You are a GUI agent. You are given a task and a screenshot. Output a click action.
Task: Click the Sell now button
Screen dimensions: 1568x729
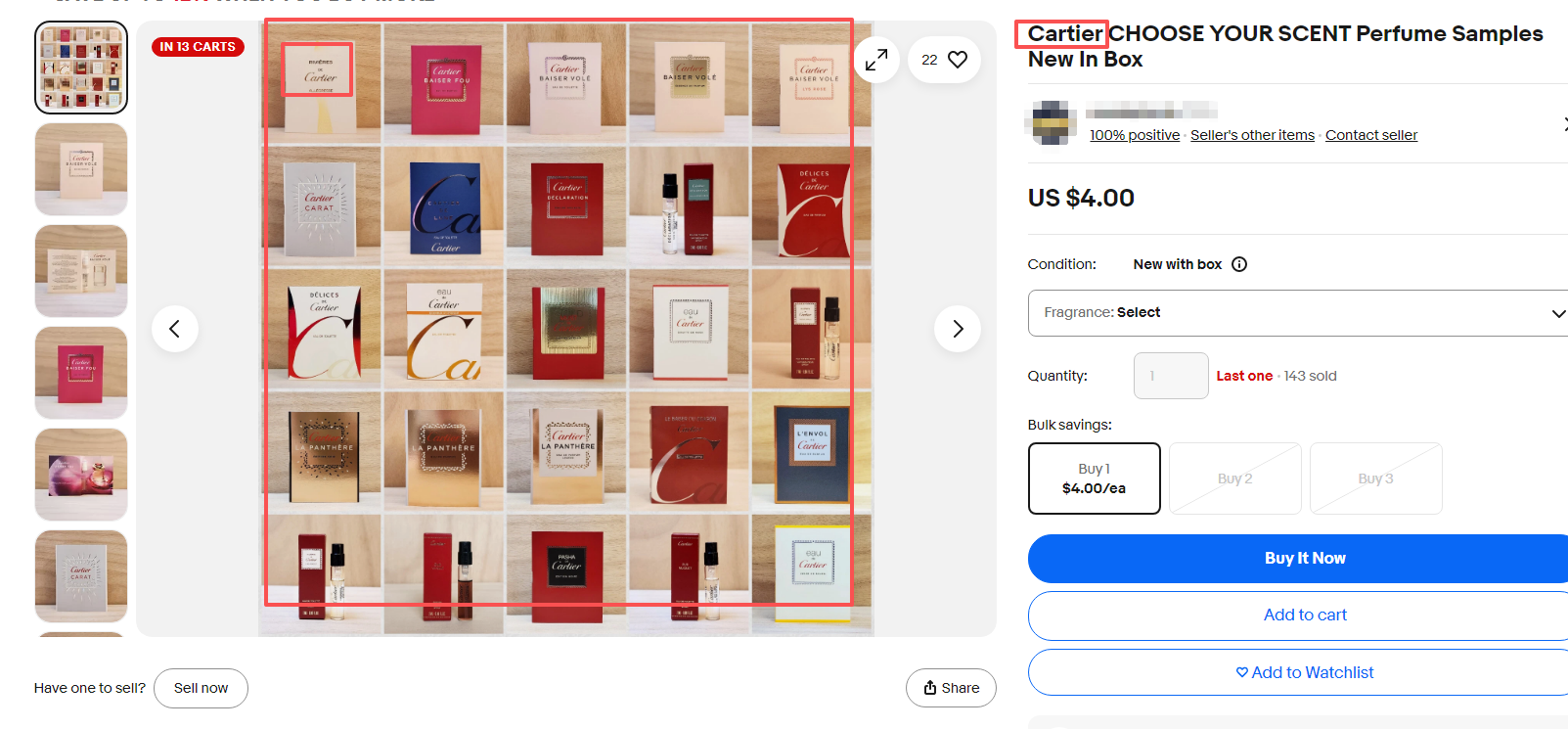201,688
